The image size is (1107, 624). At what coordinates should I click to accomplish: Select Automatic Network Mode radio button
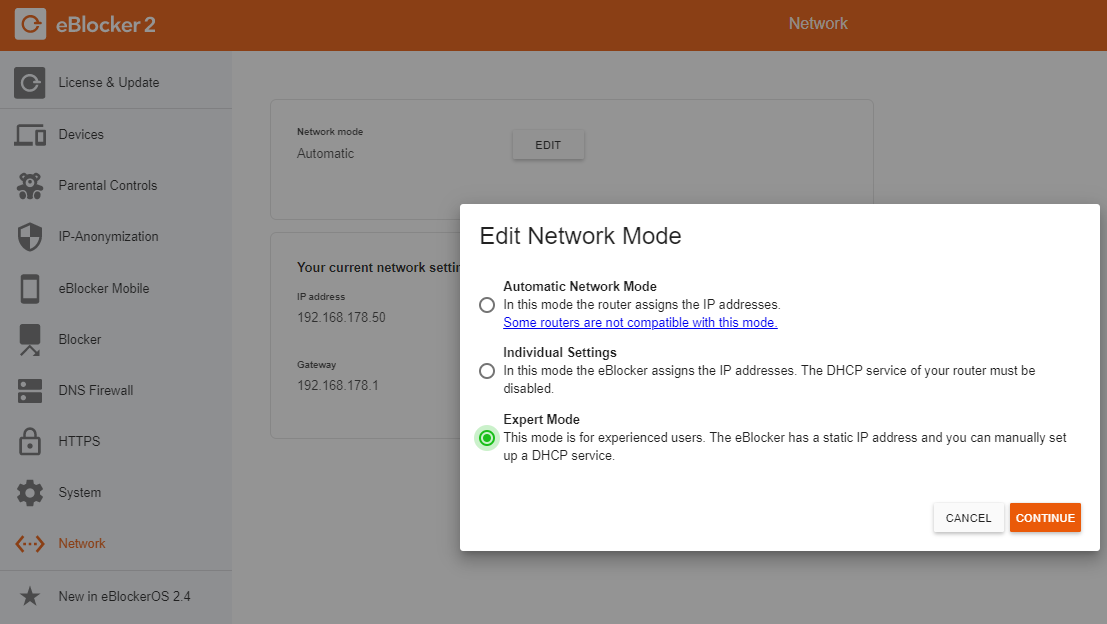point(486,305)
